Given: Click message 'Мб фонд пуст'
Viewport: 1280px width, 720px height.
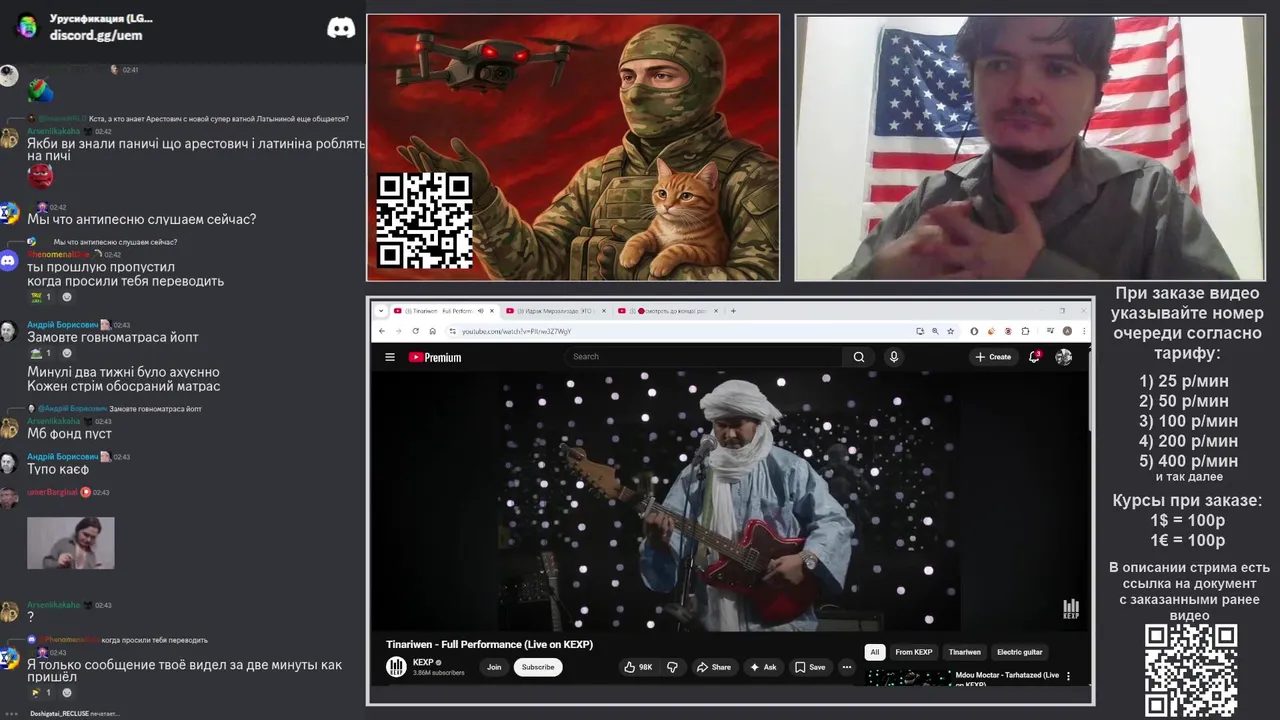Looking at the screenshot, I should tap(69, 434).
